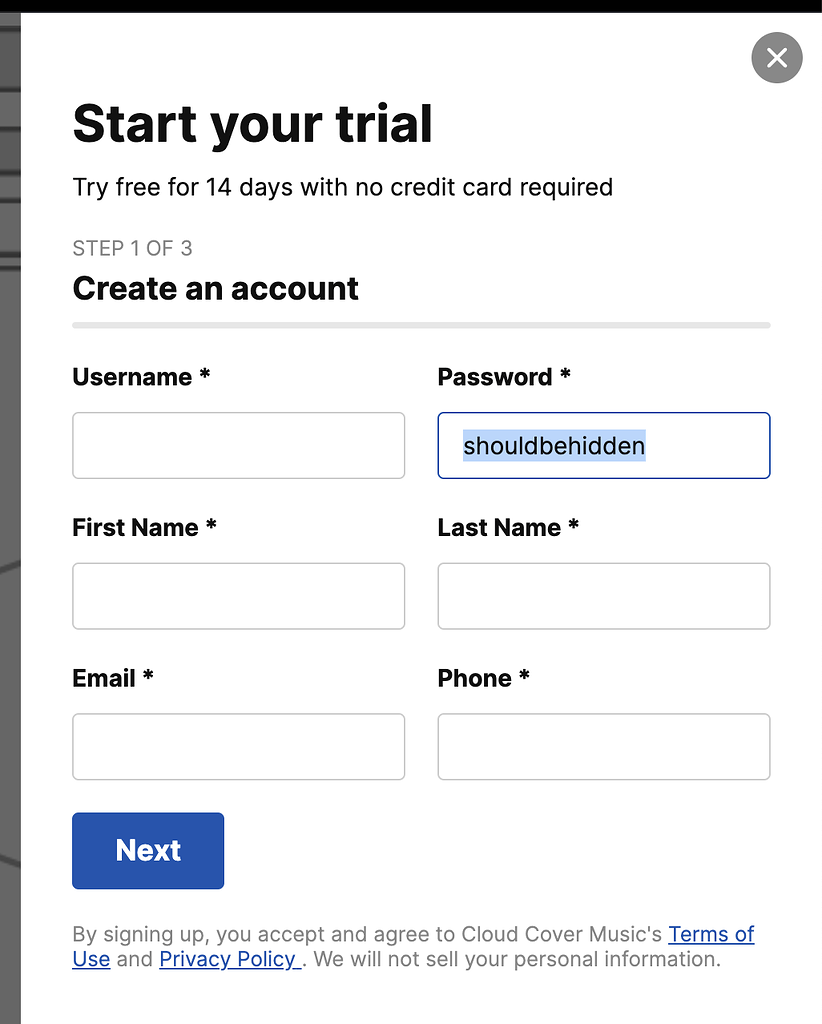
Task: Select the First Name text box
Action: coord(238,596)
